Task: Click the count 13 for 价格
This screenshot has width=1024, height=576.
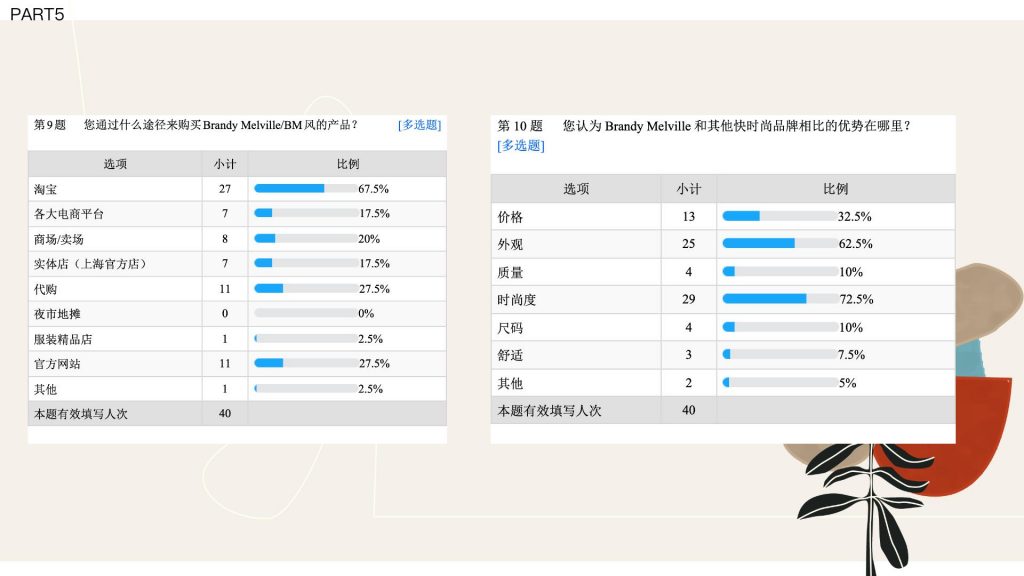Action: point(688,216)
